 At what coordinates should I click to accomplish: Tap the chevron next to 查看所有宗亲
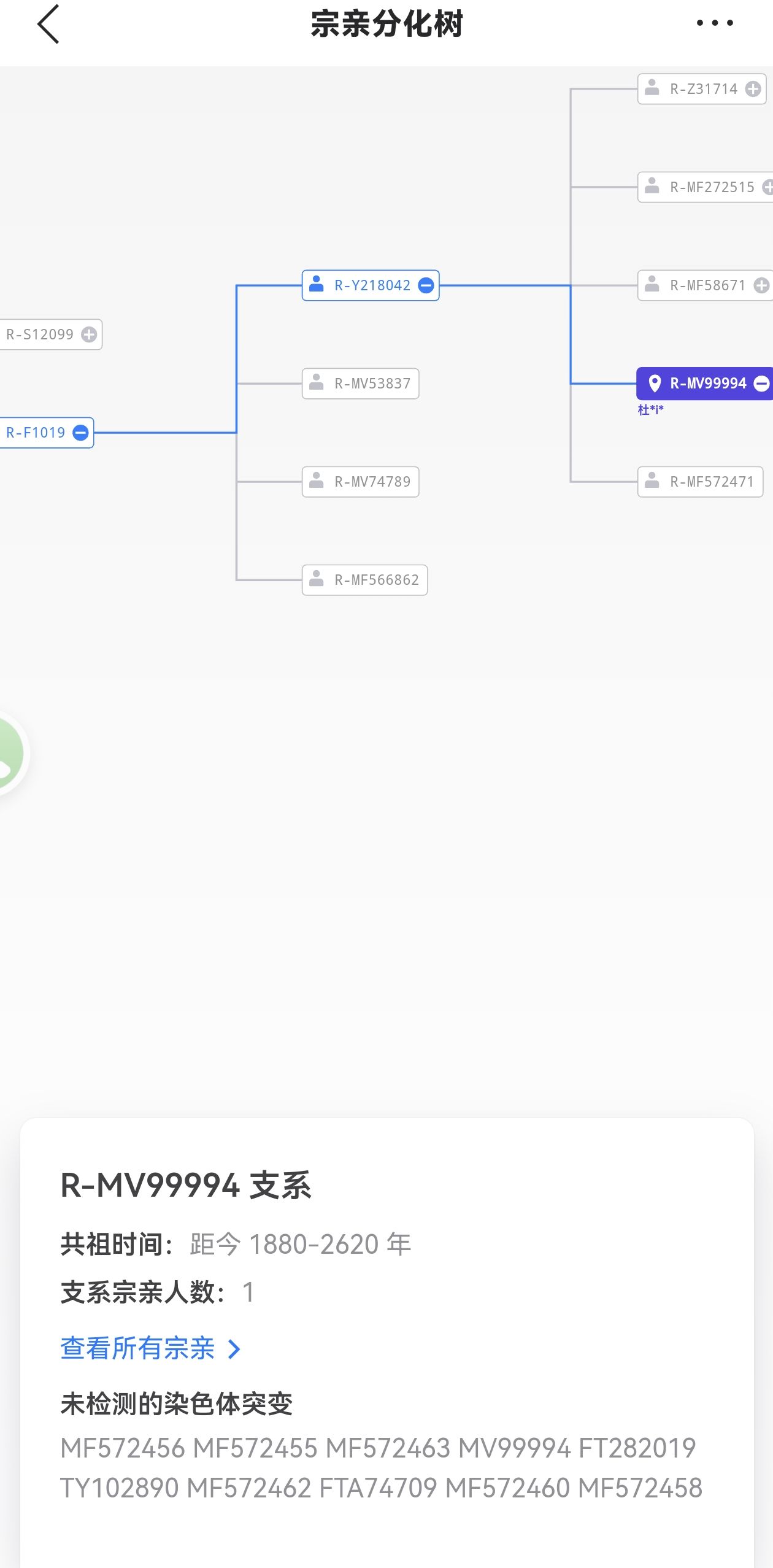tap(234, 1349)
